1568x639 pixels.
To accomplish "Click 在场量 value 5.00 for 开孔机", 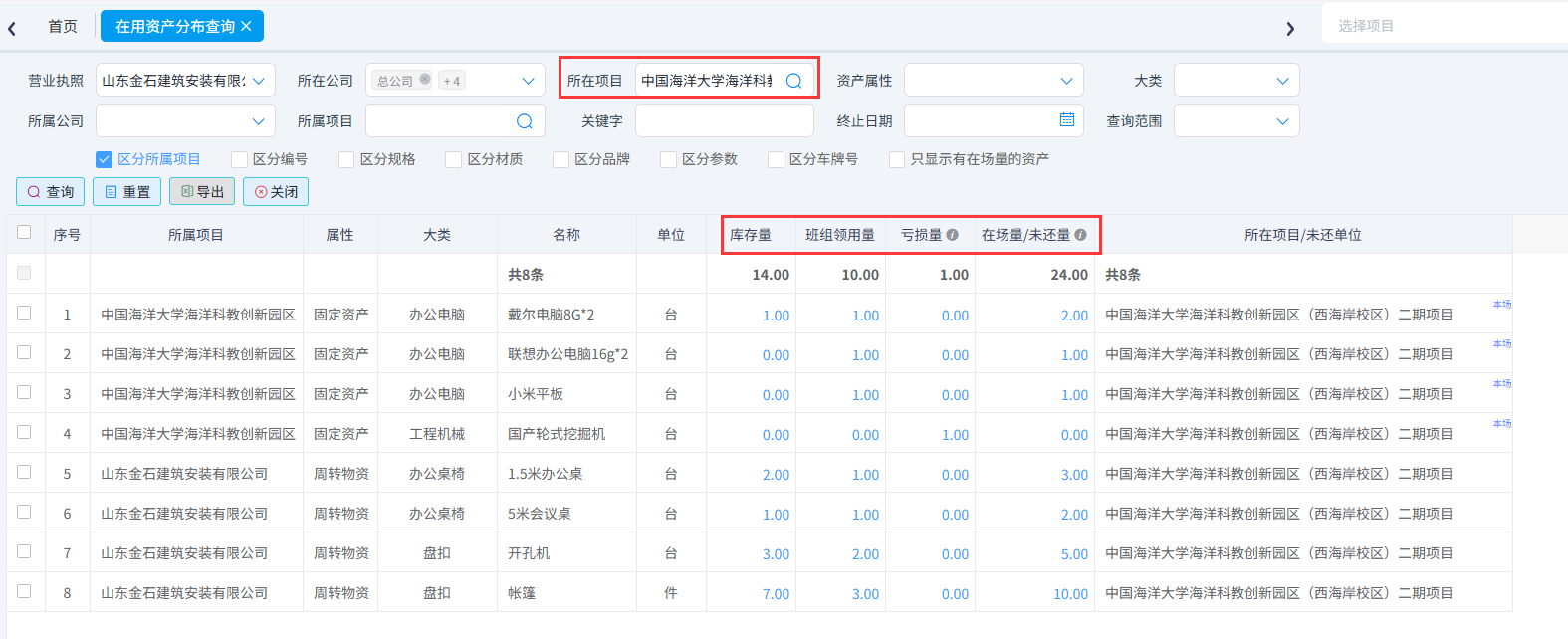I will (1074, 554).
